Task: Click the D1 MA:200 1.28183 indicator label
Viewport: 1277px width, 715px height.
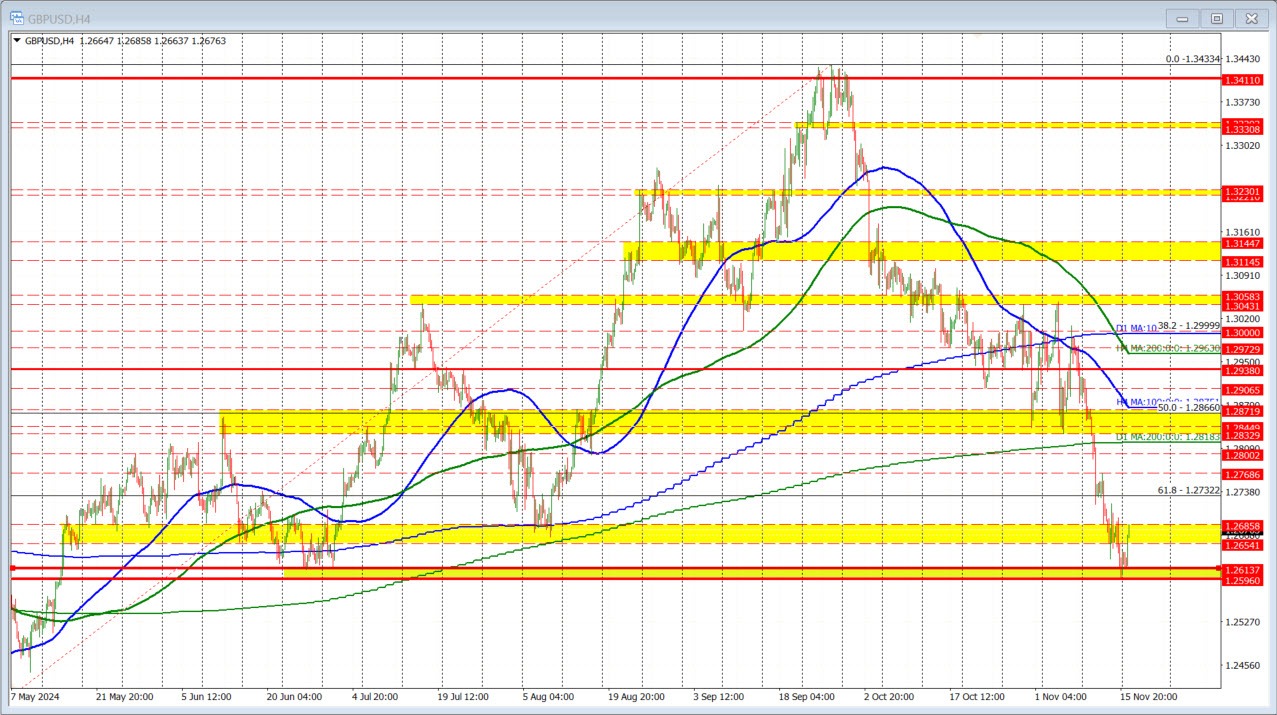Action: (1168, 437)
